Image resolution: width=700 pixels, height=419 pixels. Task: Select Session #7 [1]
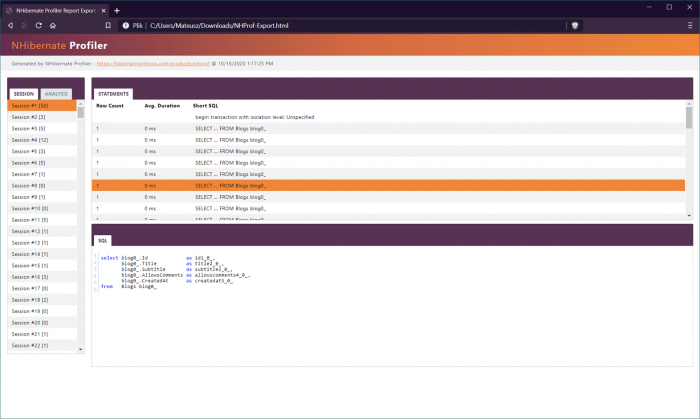[x=42, y=174]
